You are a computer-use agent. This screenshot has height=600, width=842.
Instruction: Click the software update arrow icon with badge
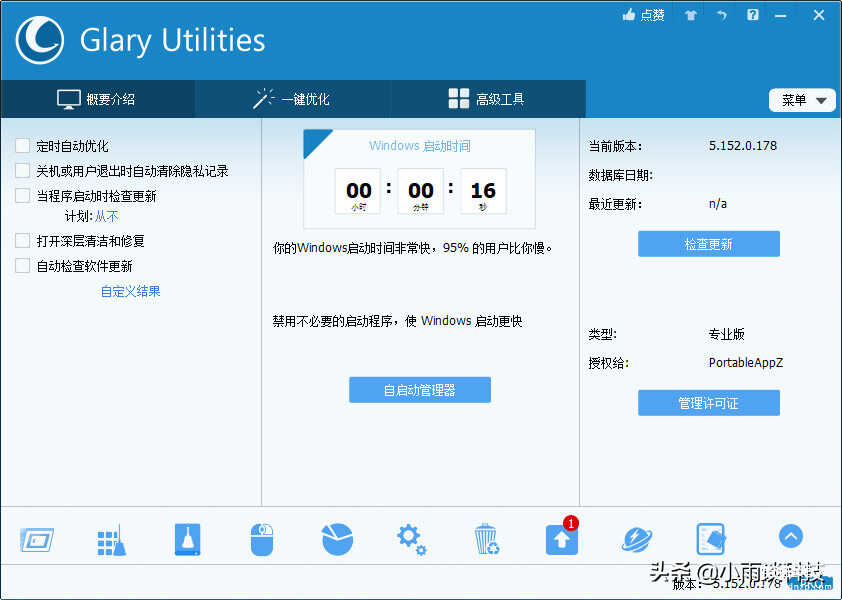[x=561, y=539]
